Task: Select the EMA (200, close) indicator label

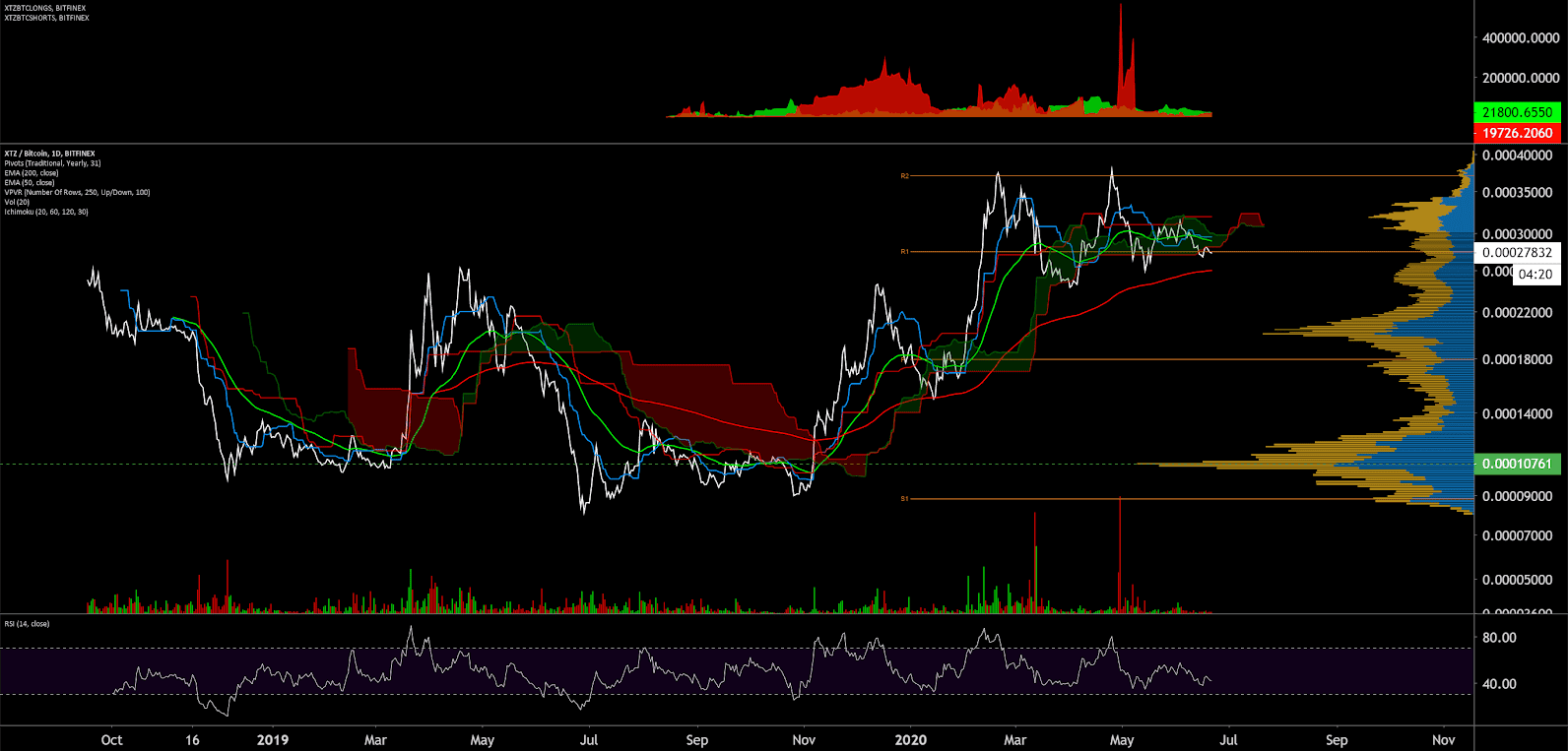Action: 32,173
